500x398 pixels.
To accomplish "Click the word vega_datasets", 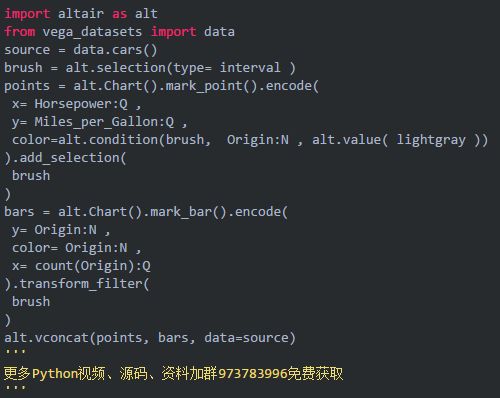I will pos(92,32).
